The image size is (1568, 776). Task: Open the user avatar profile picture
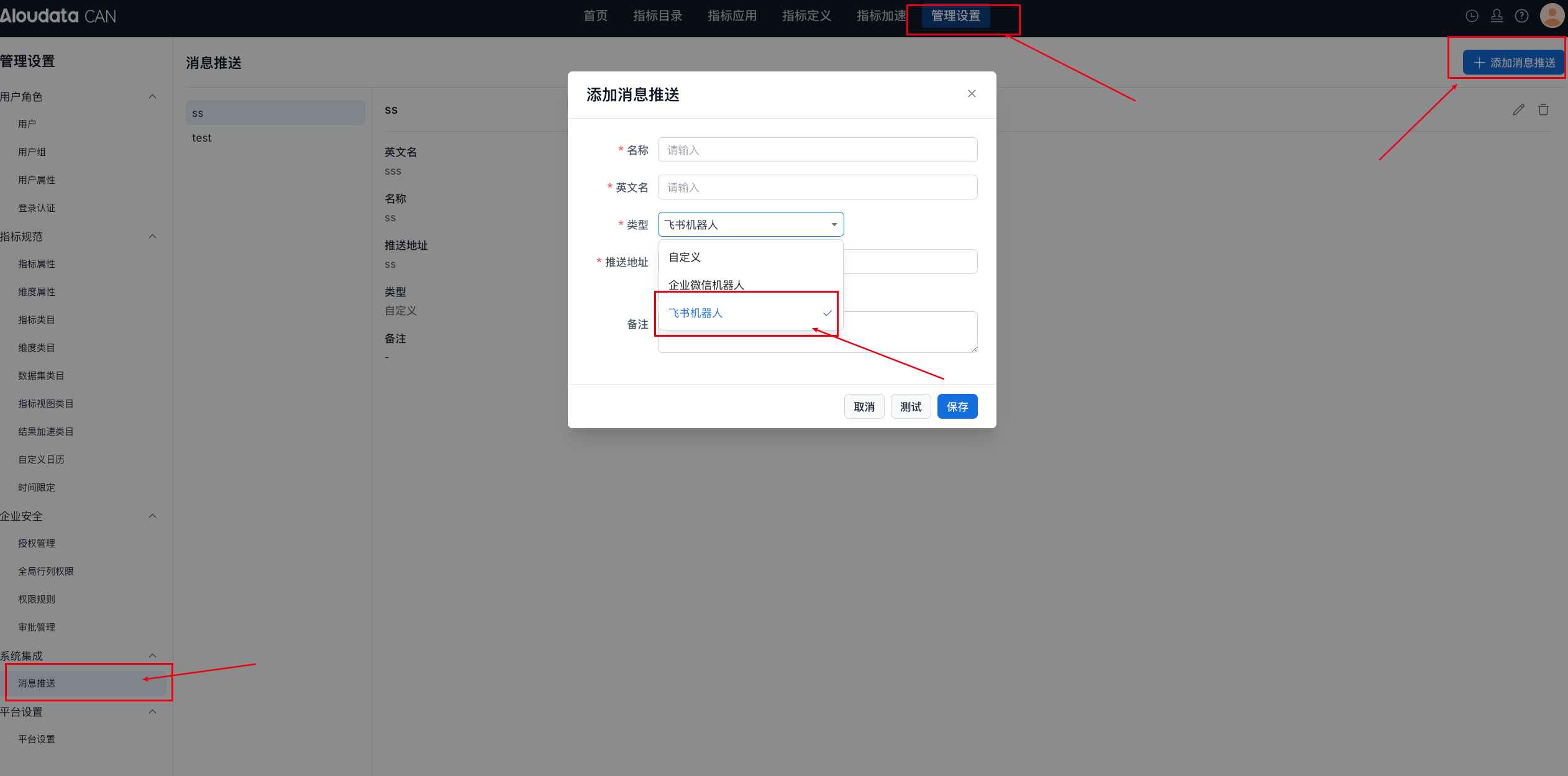pos(1551,16)
